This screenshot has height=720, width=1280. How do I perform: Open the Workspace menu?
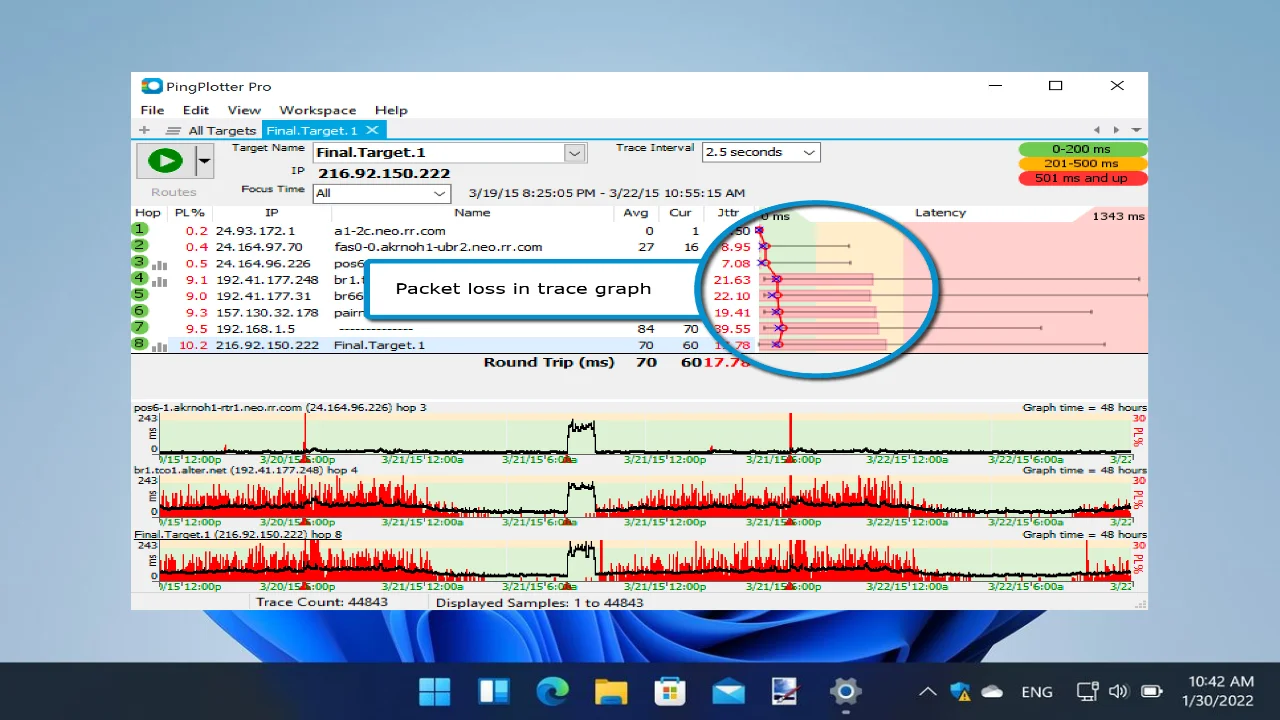[x=318, y=110]
